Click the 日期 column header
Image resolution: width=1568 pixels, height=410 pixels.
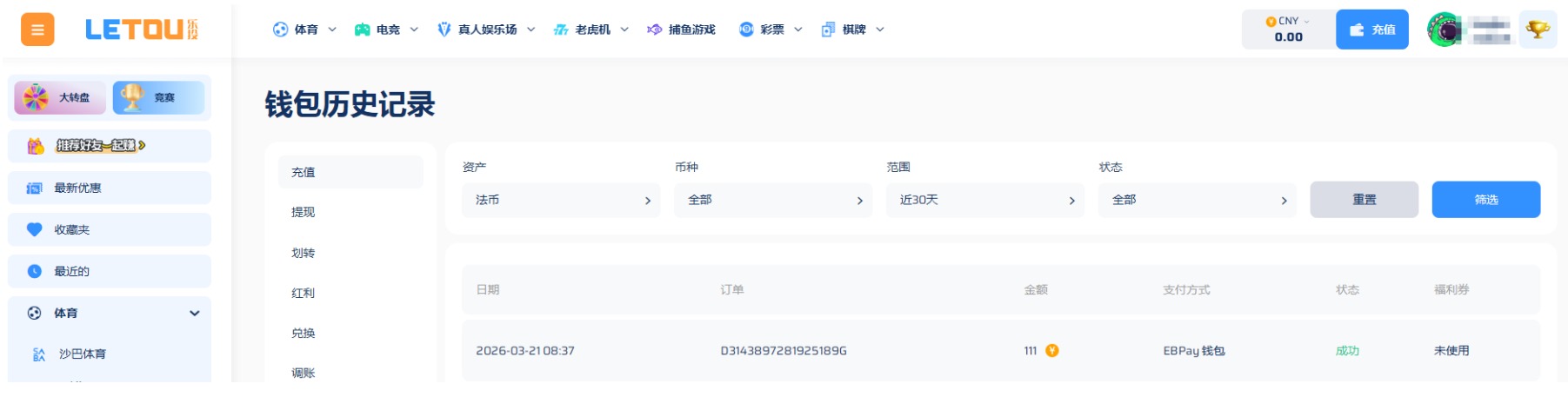[x=488, y=290]
